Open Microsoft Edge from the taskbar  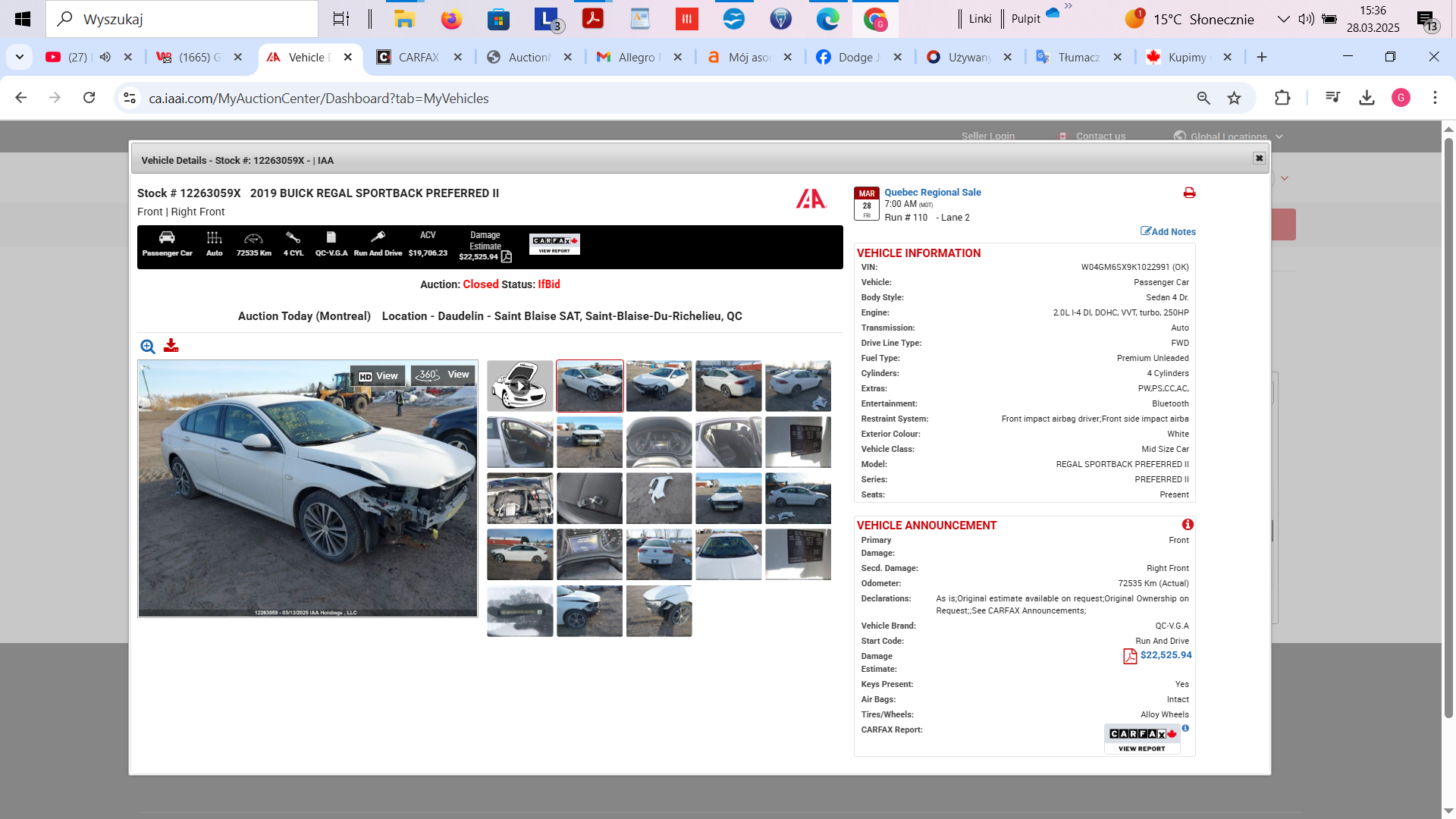coord(827,19)
